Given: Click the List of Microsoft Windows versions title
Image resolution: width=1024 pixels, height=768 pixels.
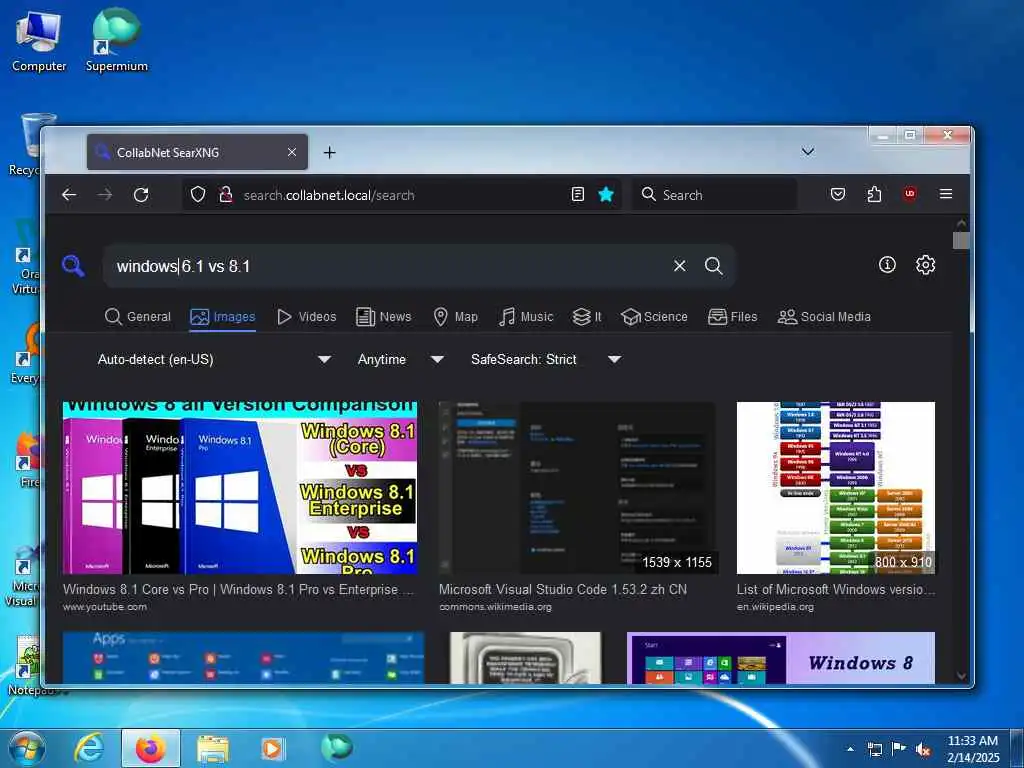Looking at the screenshot, I should coord(836,589).
